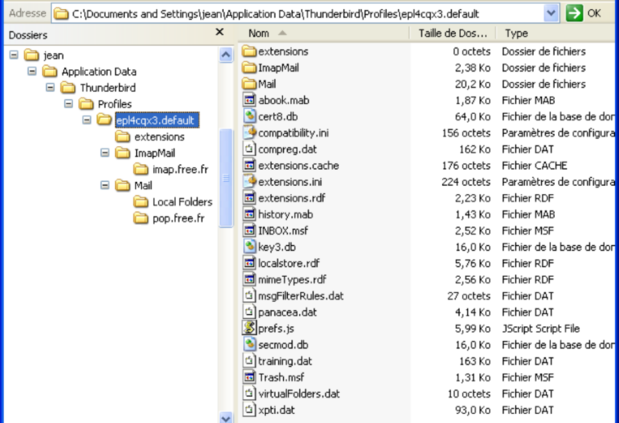
Task: Click the prefs.js script file icon
Action: click(x=249, y=328)
